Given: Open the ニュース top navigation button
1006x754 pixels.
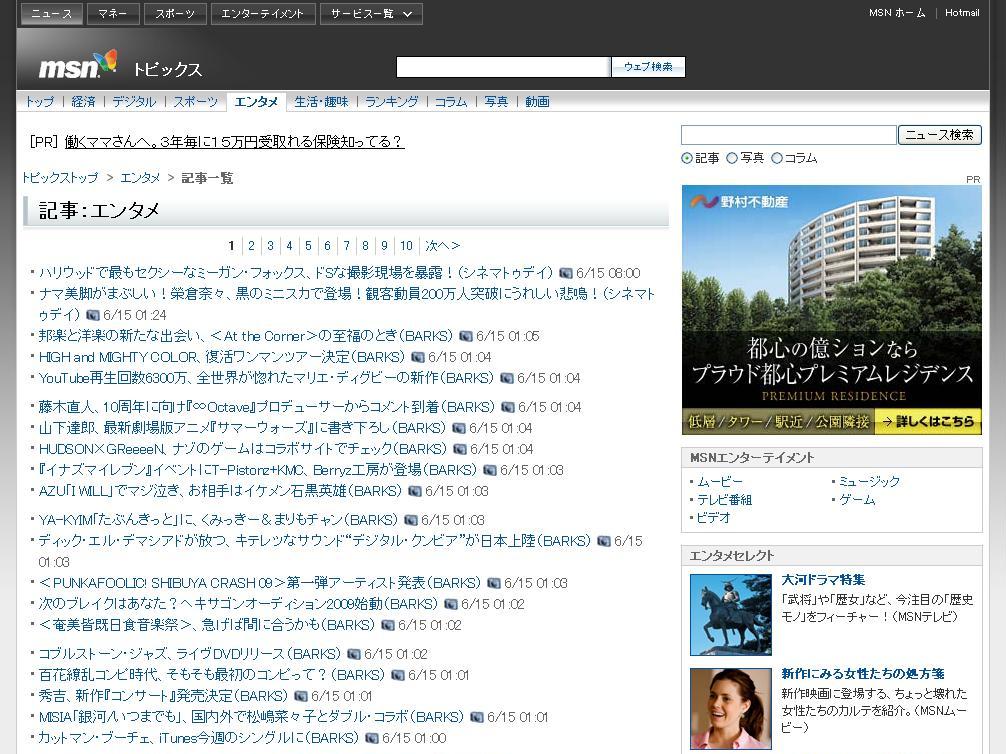Looking at the screenshot, I should 51,13.
